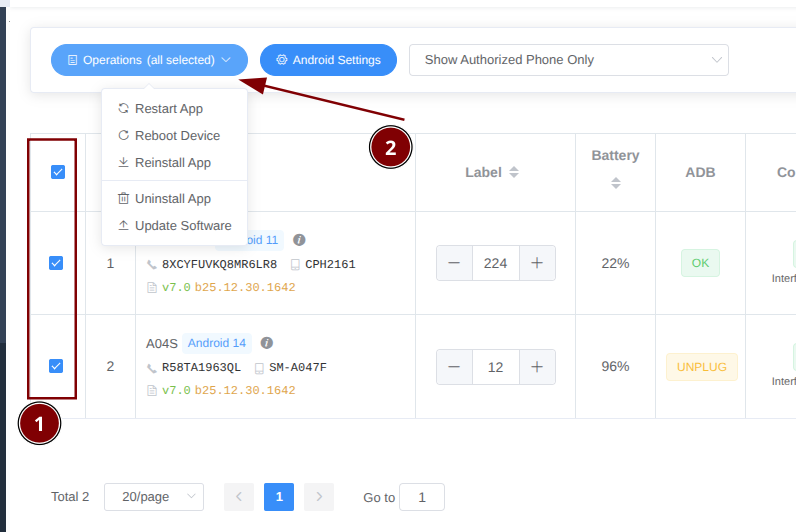The width and height of the screenshot is (796, 532).
Task: Click minus button for label 224
Action: coord(455,263)
